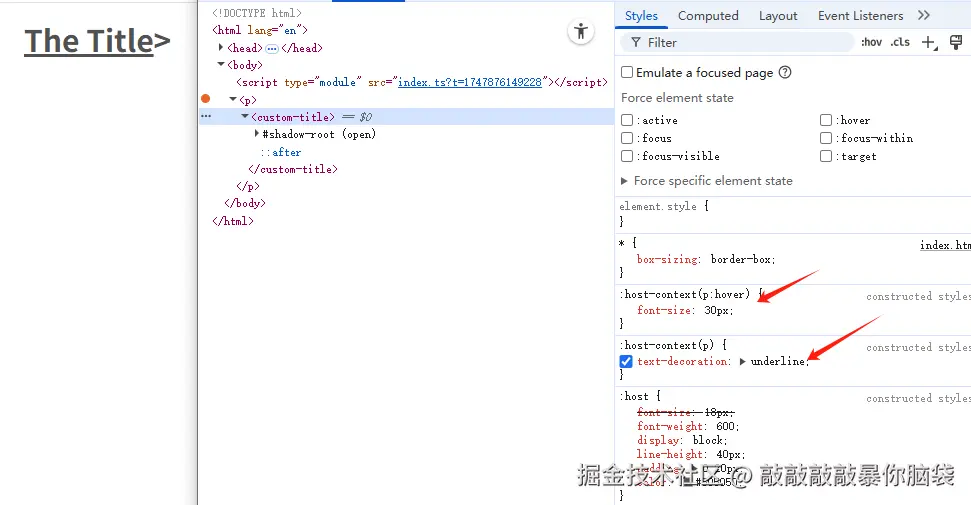
Task: Collapse the body element node
Action: [220, 64]
